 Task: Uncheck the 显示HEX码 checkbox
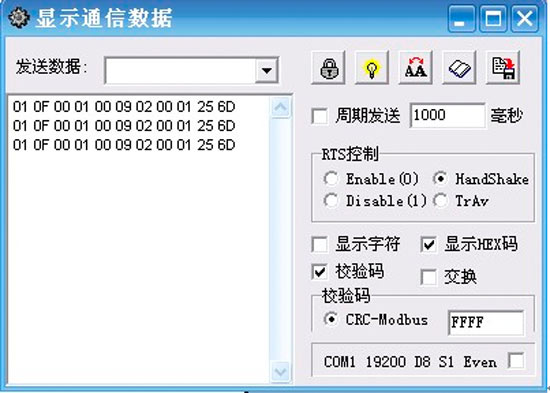pos(429,244)
